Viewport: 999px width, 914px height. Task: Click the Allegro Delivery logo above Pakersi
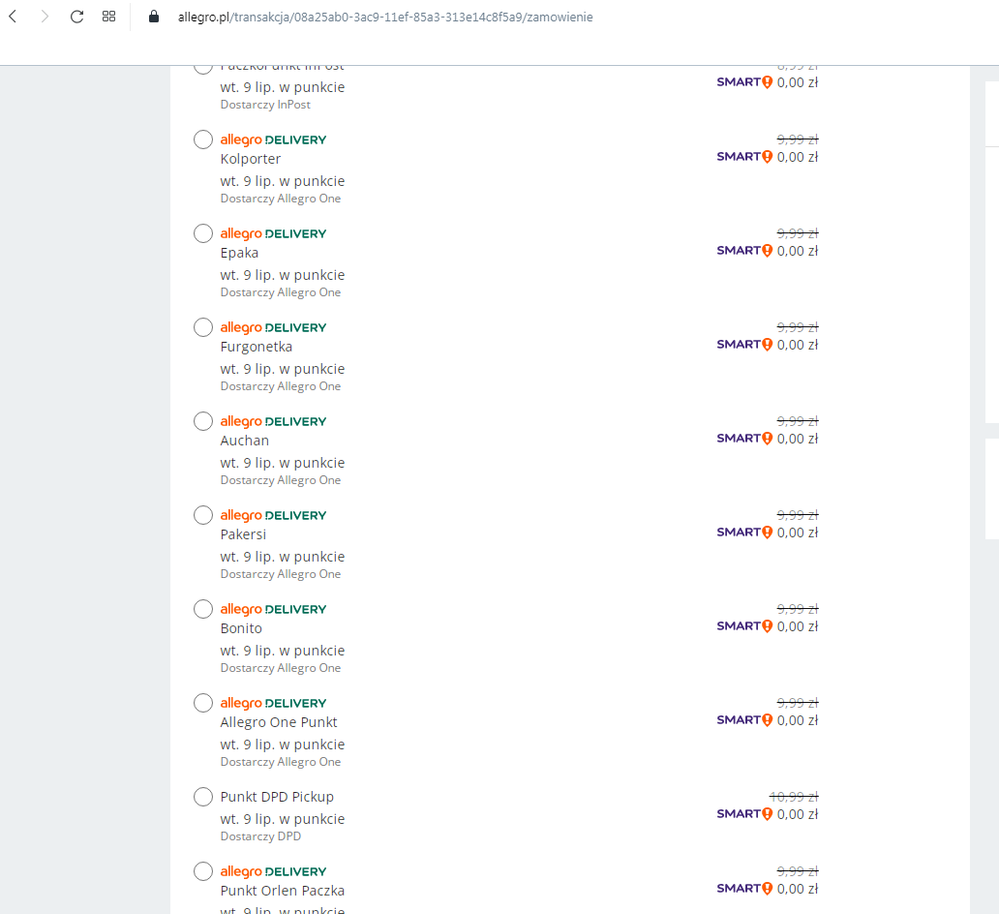coord(273,515)
